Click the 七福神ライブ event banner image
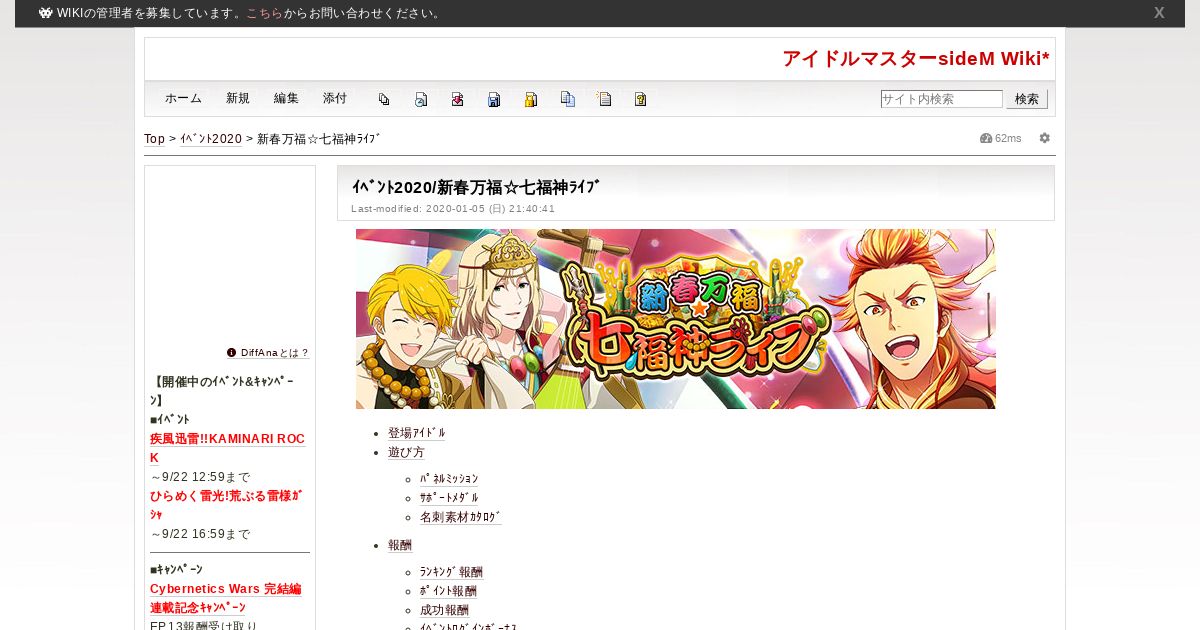The height and width of the screenshot is (630, 1200). (x=676, y=319)
